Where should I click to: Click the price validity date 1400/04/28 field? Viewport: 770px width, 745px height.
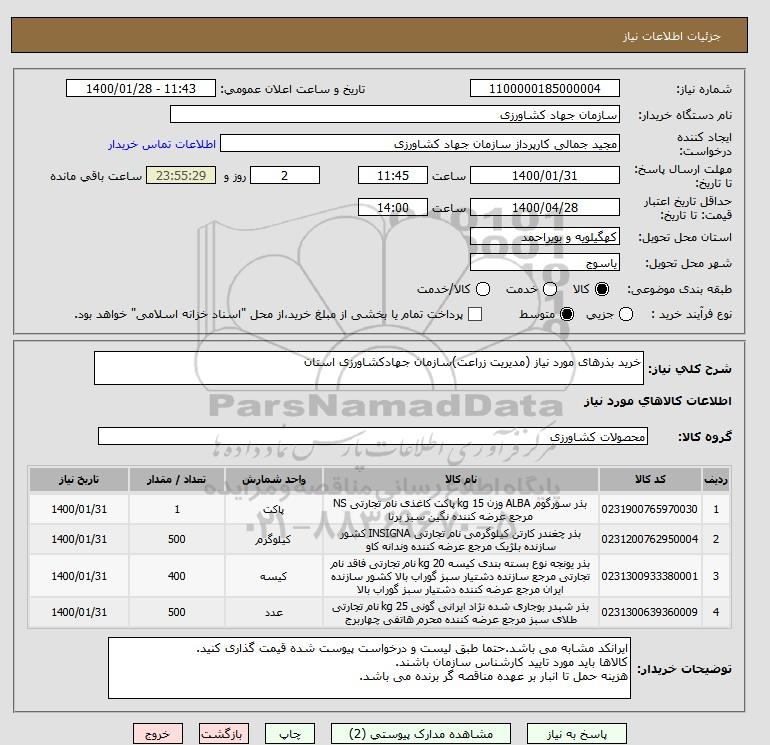(545, 207)
